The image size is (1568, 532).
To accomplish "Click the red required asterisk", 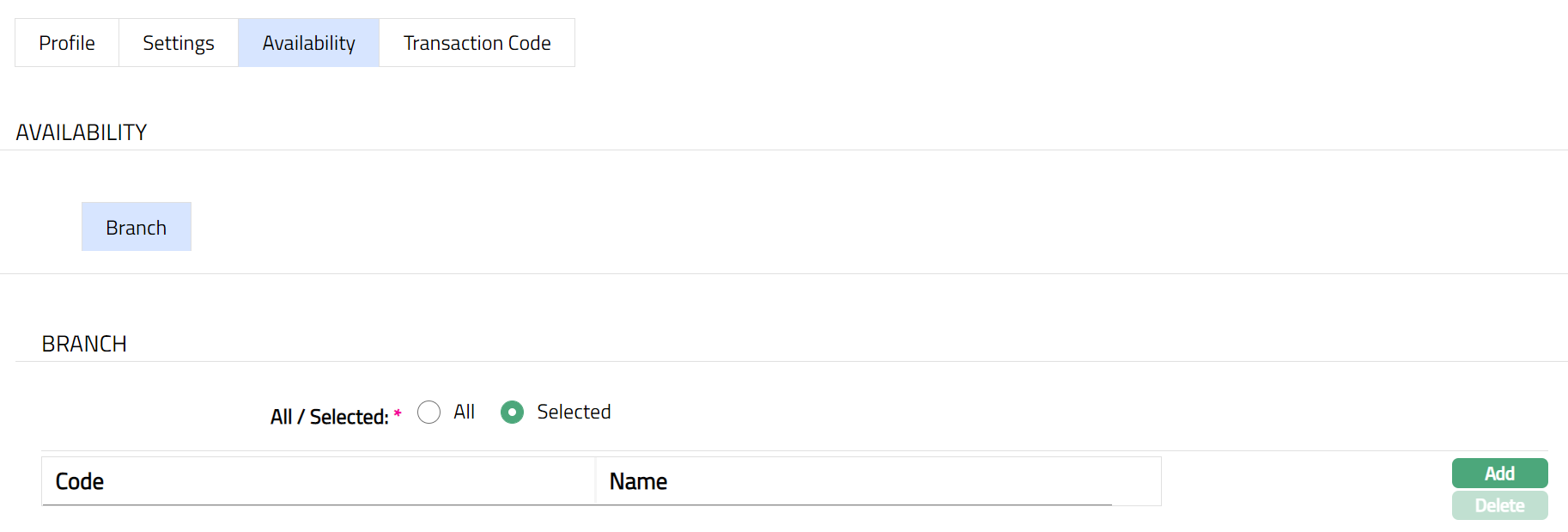I will 398,414.
